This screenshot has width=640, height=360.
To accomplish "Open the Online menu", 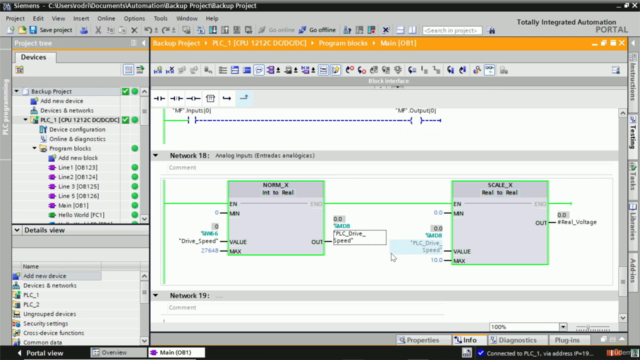I will click(106, 18).
